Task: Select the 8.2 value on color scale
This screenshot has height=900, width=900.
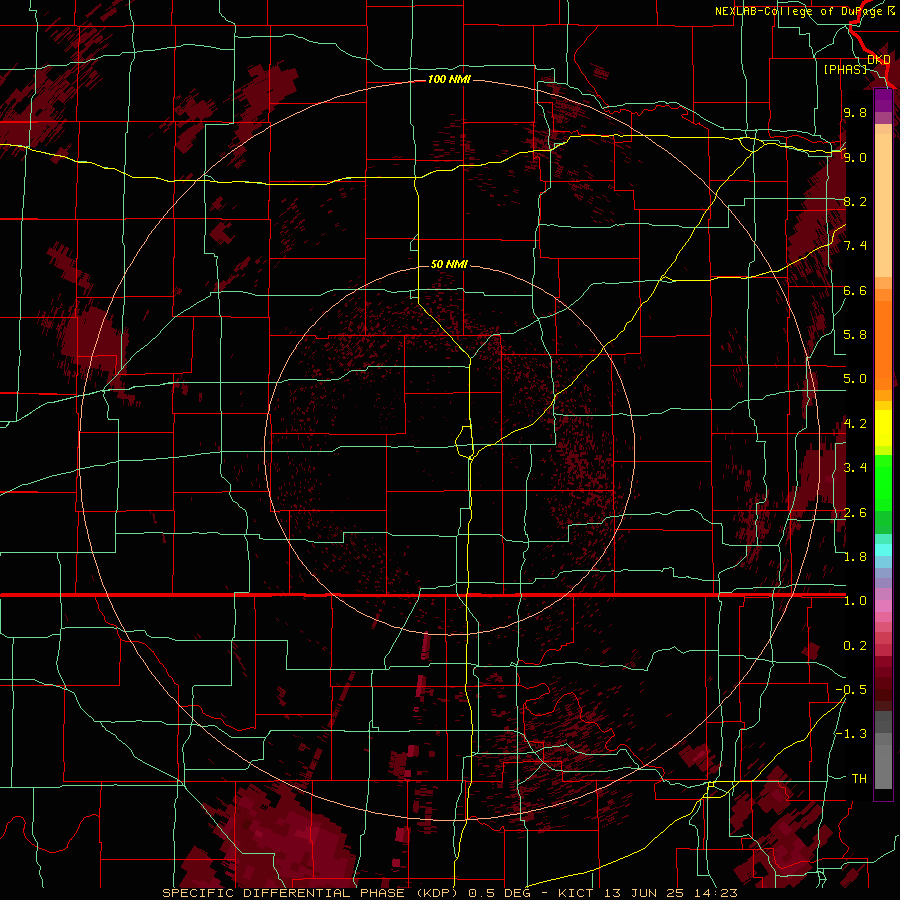Action: [855, 201]
